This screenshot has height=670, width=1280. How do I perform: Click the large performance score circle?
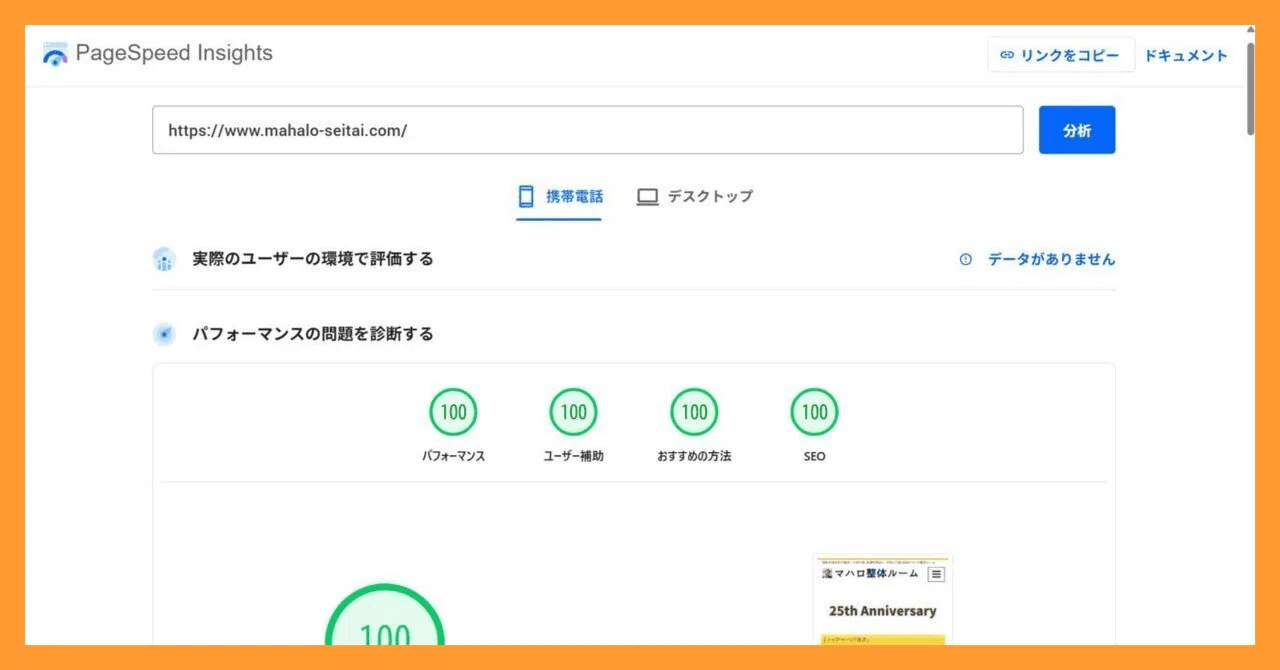385,615
